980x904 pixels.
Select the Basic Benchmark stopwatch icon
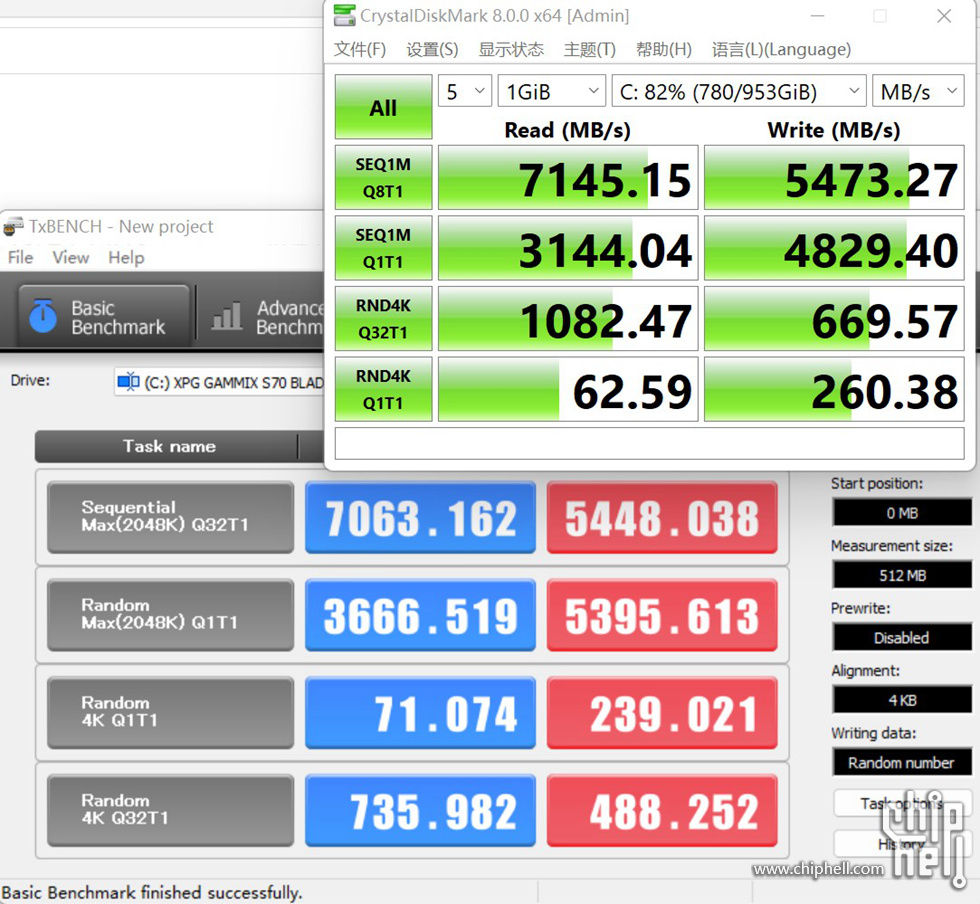[43, 315]
